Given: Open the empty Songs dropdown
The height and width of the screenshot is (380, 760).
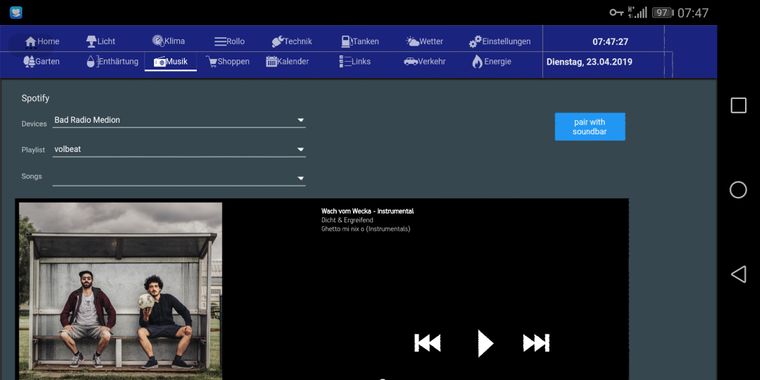Looking at the screenshot, I should pyautogui.click(x=179, y=178).
